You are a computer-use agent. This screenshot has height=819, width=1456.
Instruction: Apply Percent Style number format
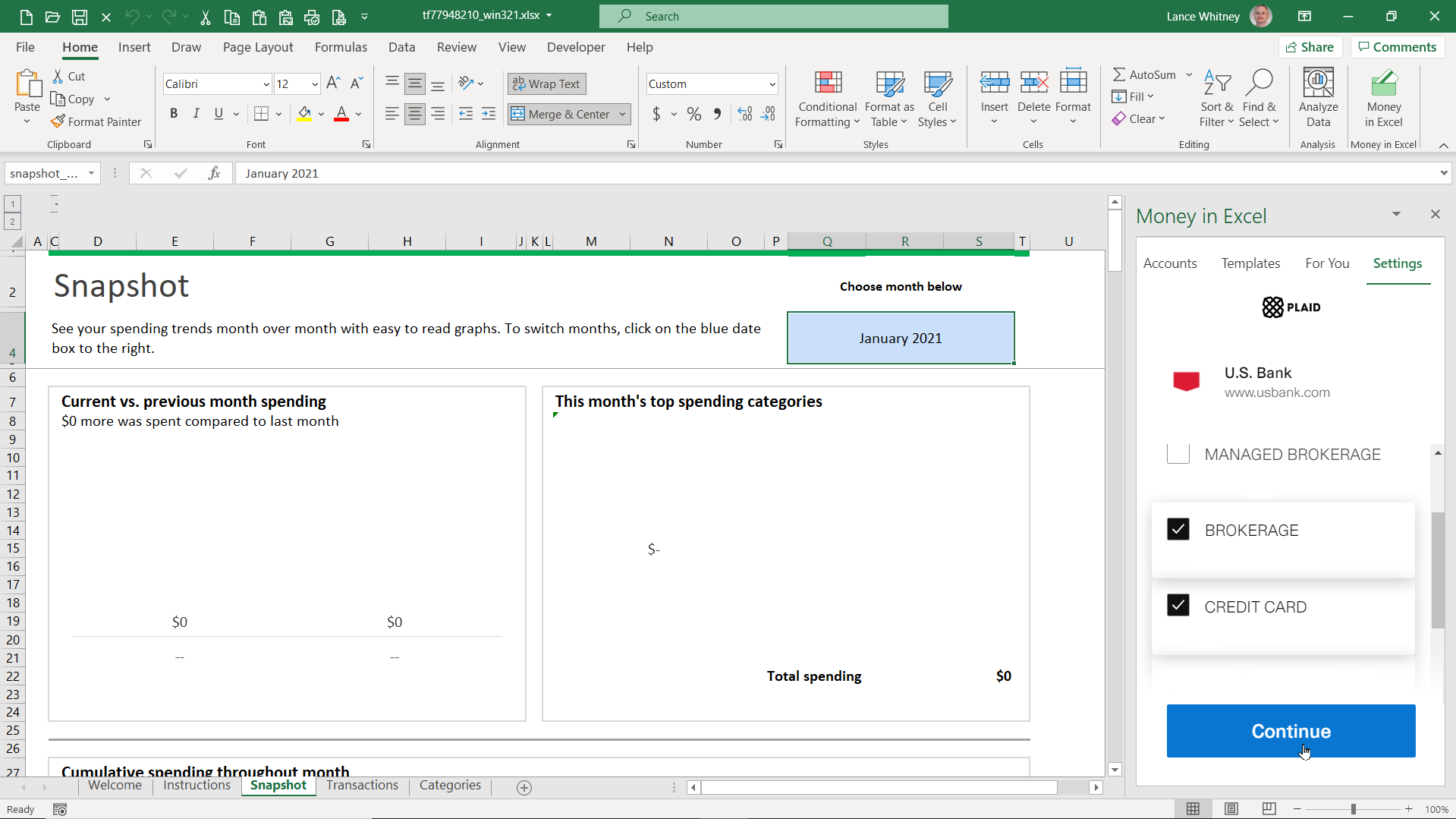click(693, 114)
